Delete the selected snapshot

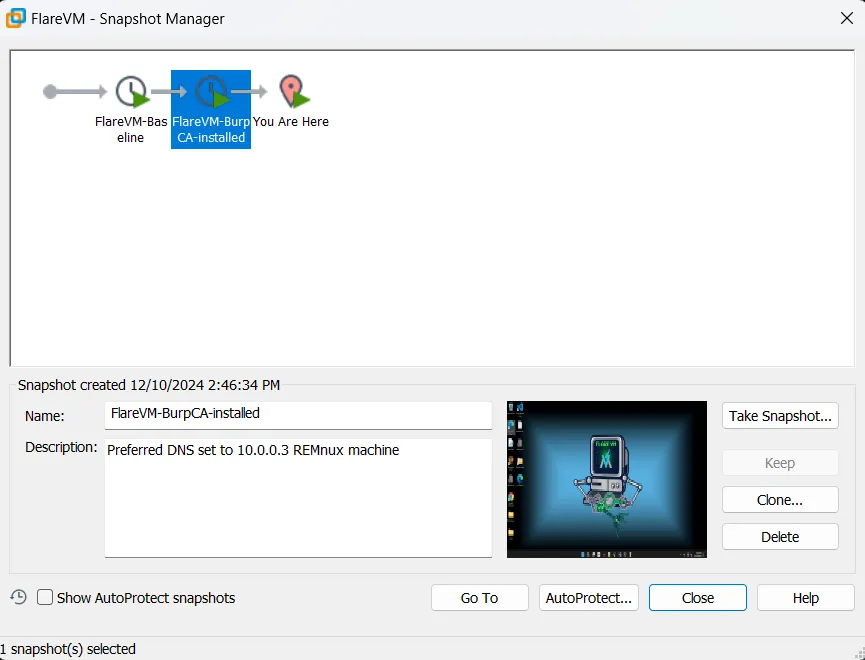coord(780,537)
